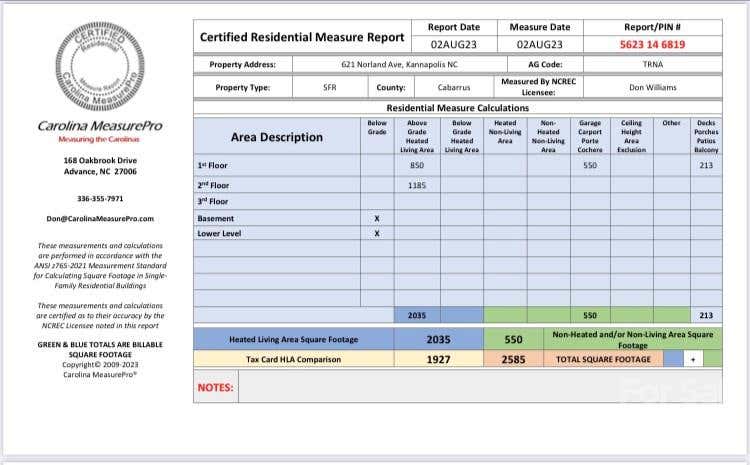Click inside the NOTES text area
This screenshot has height=465, width=750.
[x=480, y=387]
